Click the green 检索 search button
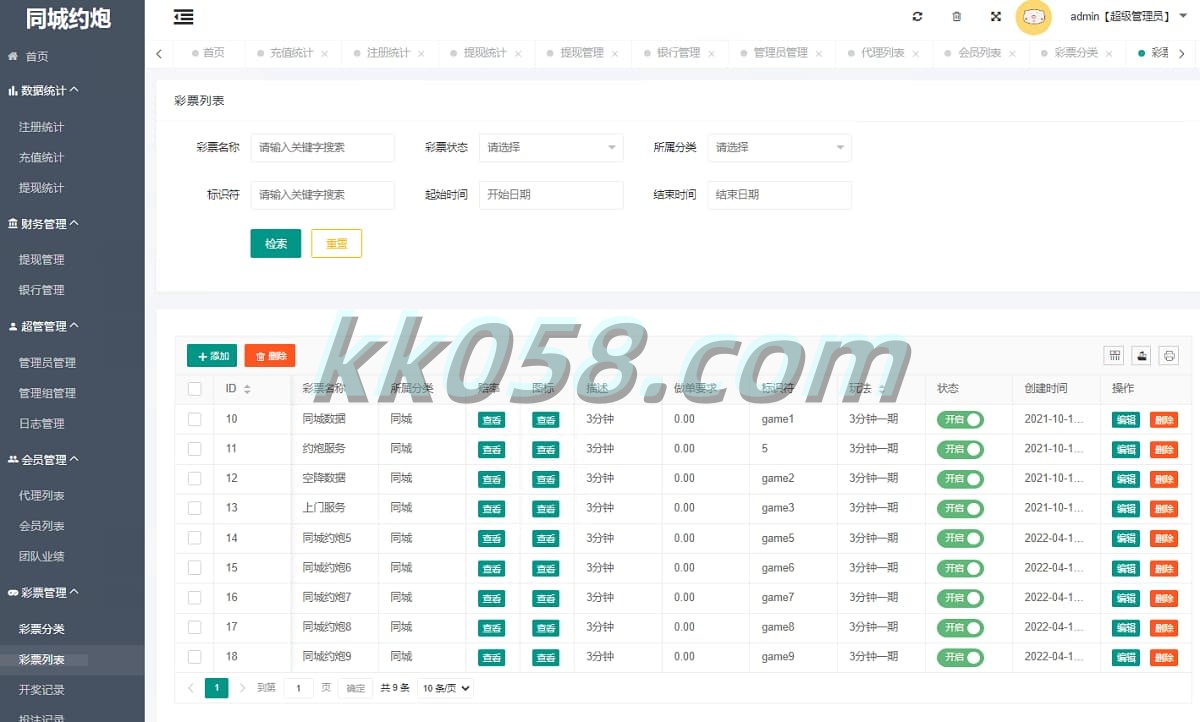Viewport: 1200px width, 722px height. pyautogui.click(x=276, y=243)
